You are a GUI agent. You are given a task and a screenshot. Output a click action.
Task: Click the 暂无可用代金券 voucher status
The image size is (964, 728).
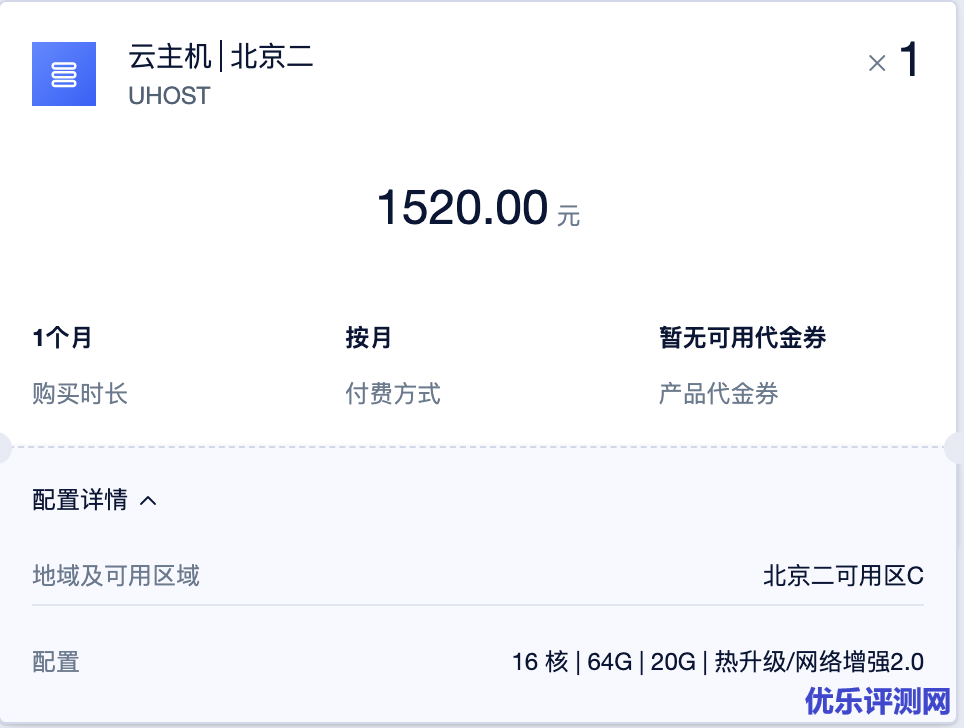coord(742,338)
